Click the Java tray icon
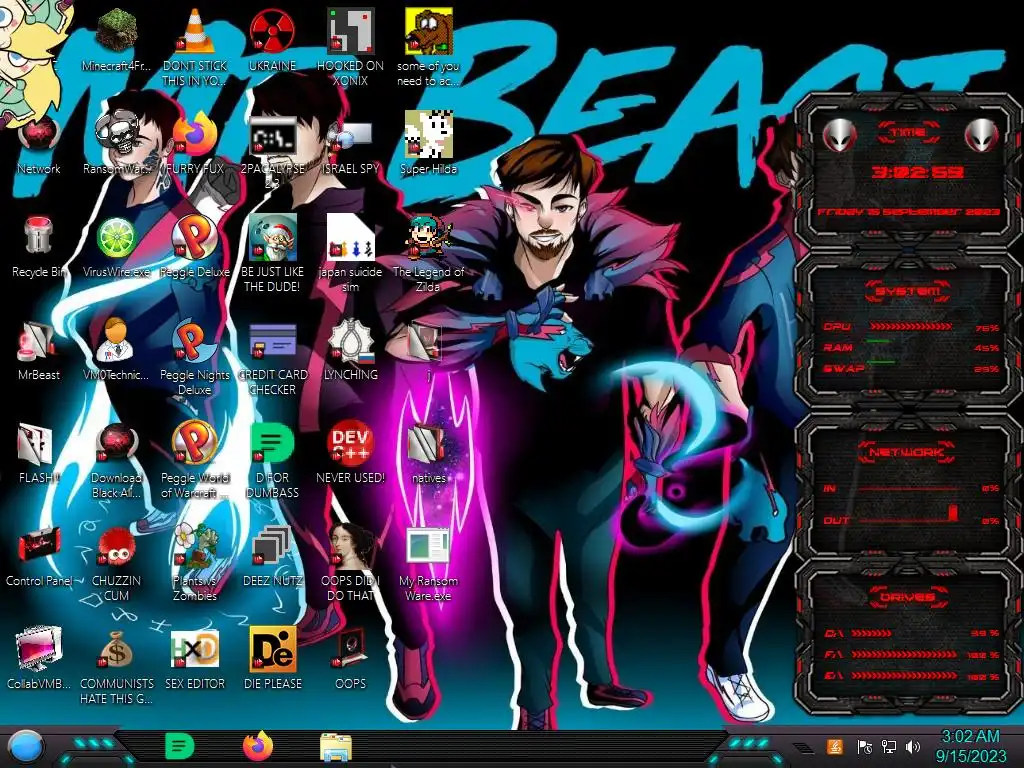1024x768 pixels. pyautogui.click(x=835, y=746)
